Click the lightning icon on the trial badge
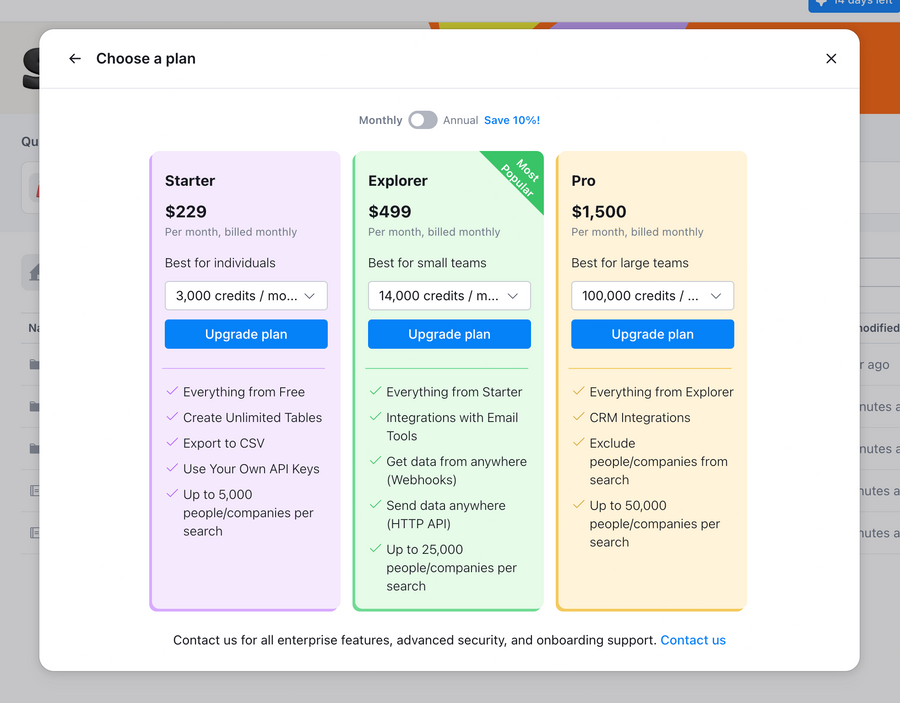This screenshot has height=703, width=900. 822,3
